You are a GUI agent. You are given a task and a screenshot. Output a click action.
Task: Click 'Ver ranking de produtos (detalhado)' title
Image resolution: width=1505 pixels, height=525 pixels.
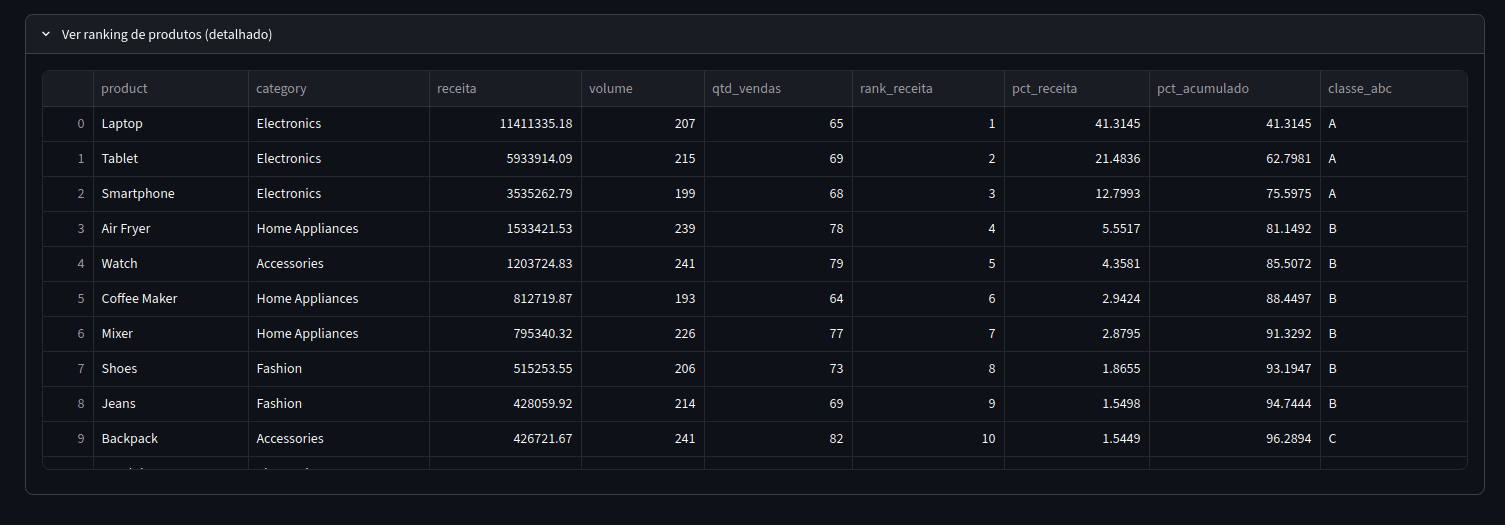pos(167,34)
